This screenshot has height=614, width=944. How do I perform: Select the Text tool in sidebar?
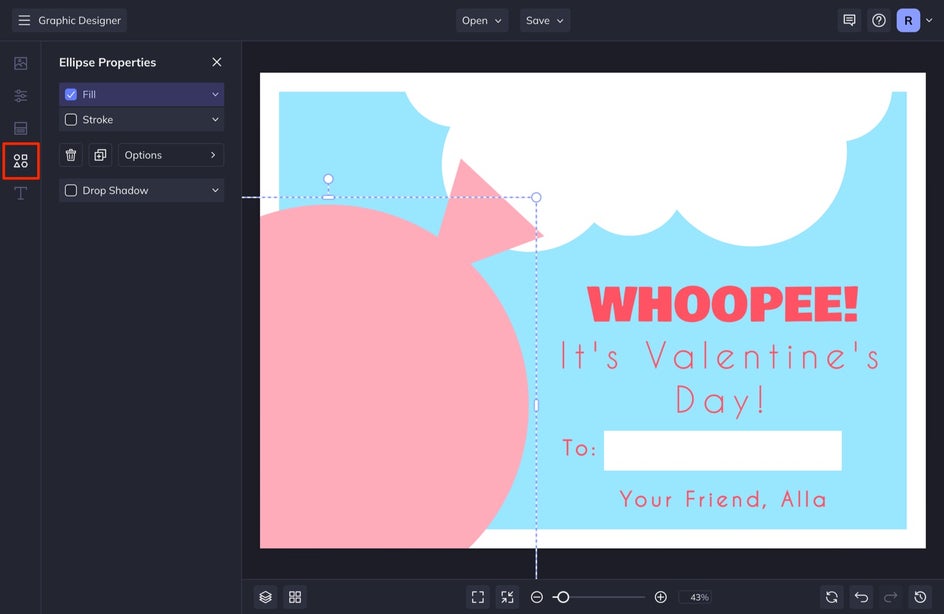[x=20, y=193]
